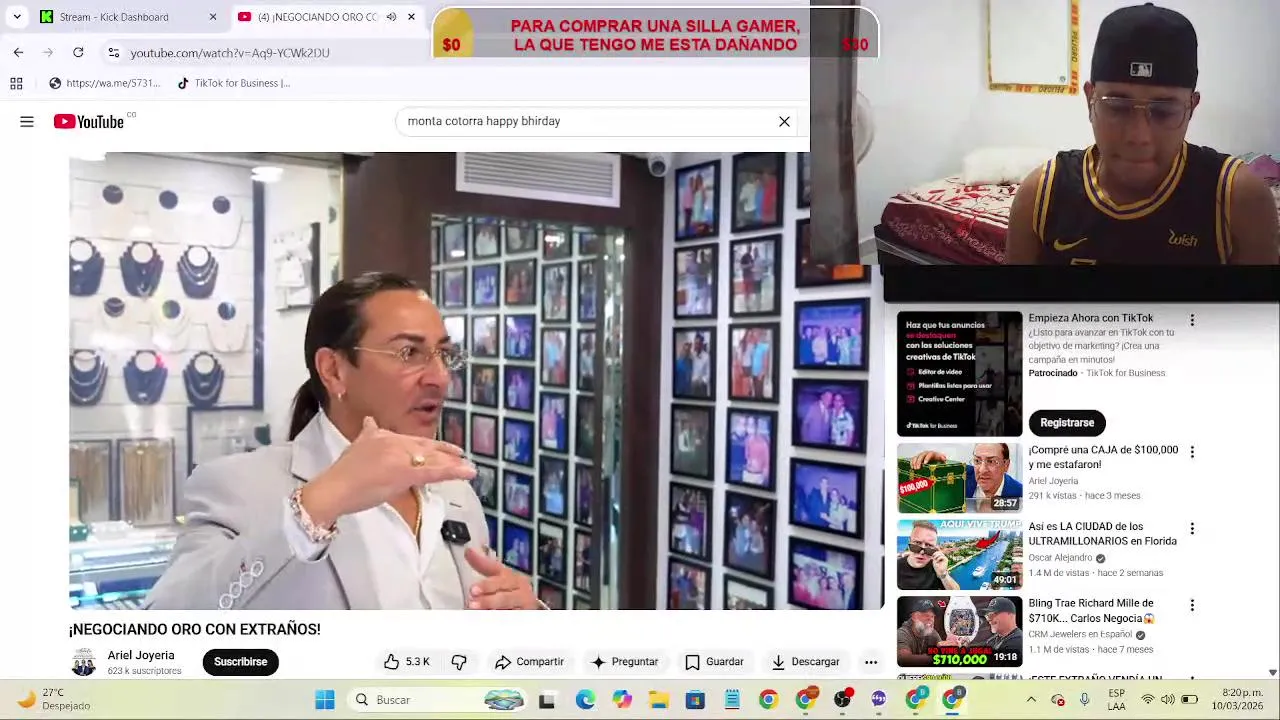The width and height of the screenshot is (1280, 720).
Task: Open Task View on the taskbar
Action: click(546, 700)
